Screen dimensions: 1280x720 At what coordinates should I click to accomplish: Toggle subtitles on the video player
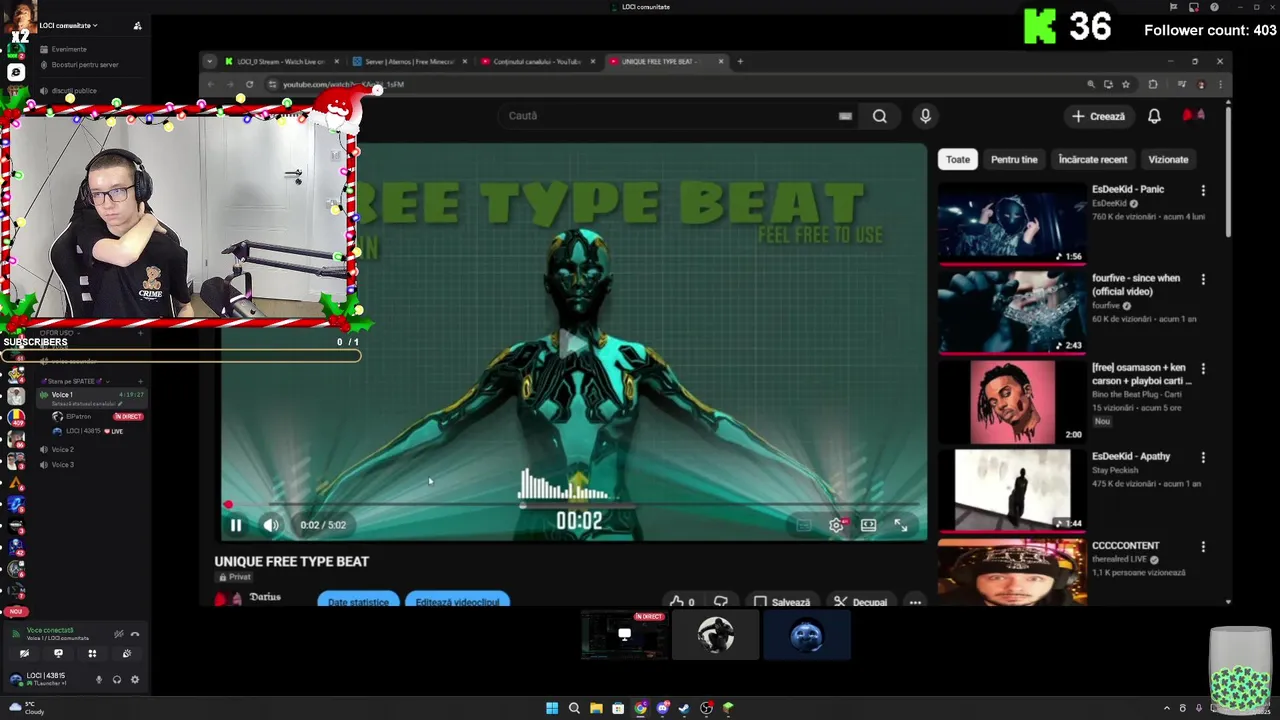click(803, 525)
